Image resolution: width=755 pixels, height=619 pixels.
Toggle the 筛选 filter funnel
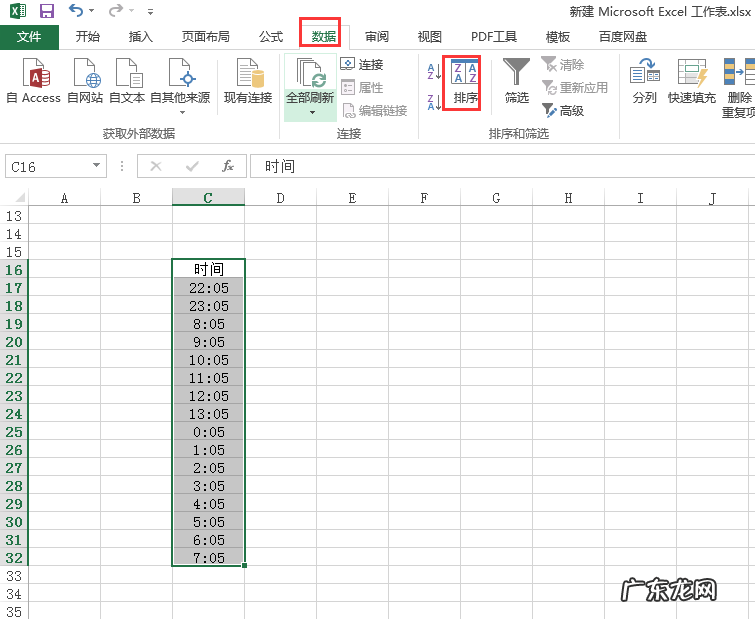(517, 81)
